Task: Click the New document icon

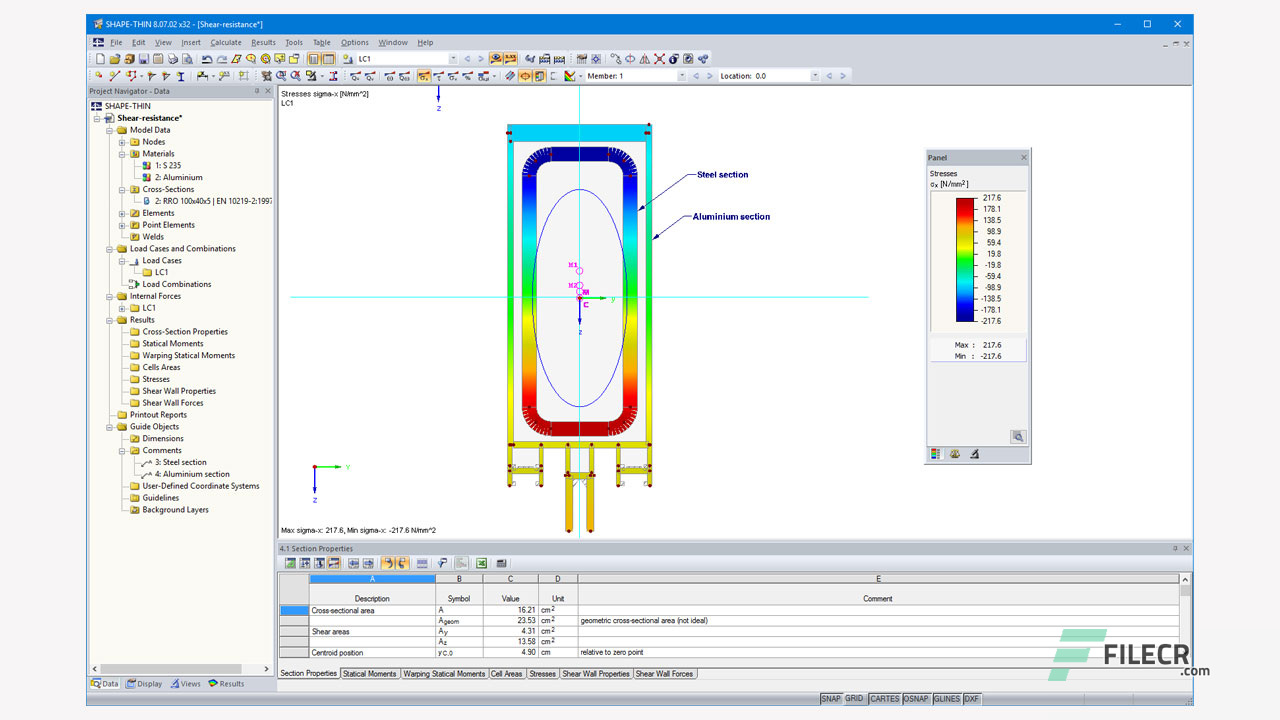Action: click(x=100, y=59)
